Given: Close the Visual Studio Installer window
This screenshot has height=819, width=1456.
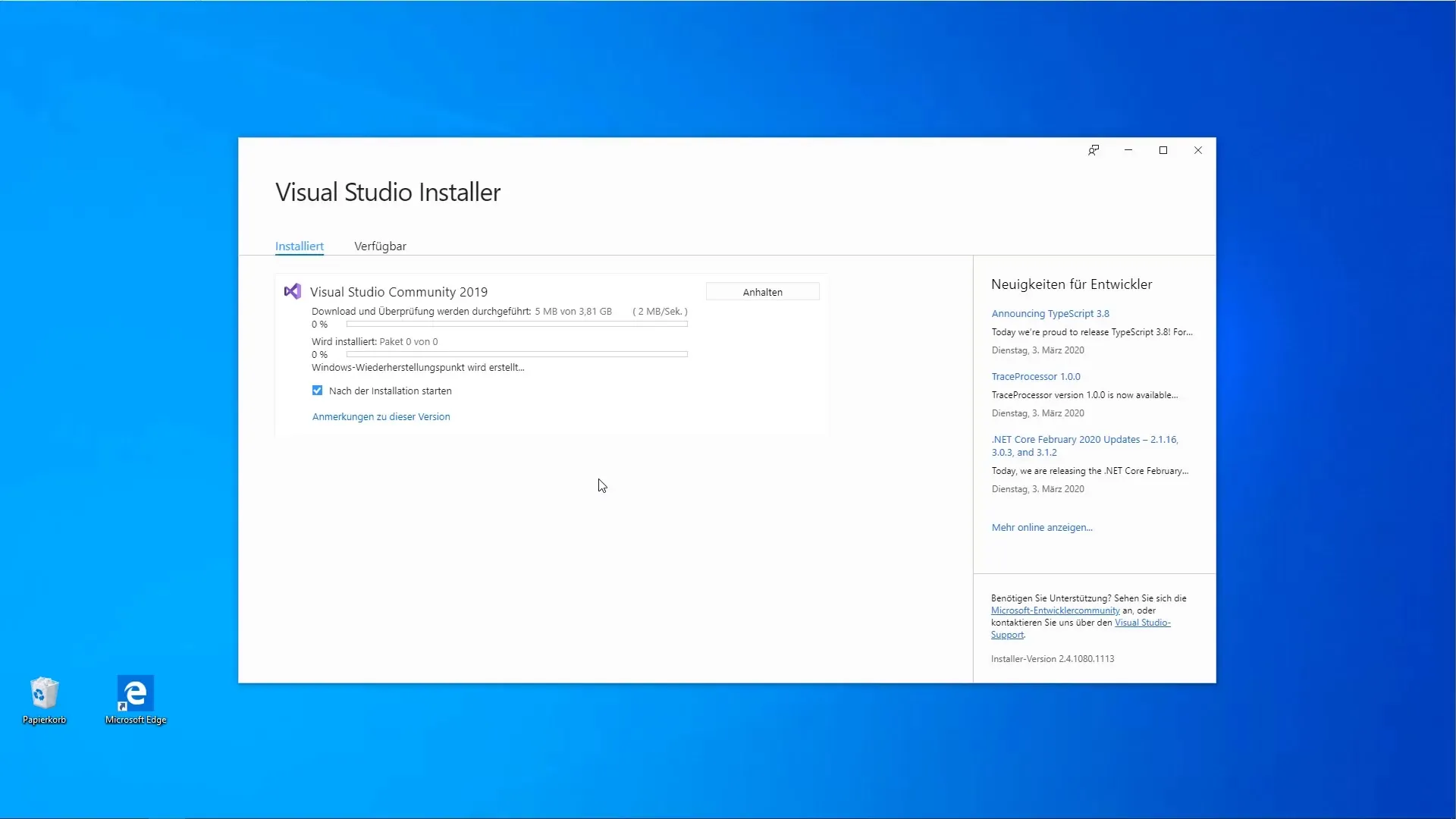Looking at the screenshot, I should pyautogui.click(x=1198, y=150).
